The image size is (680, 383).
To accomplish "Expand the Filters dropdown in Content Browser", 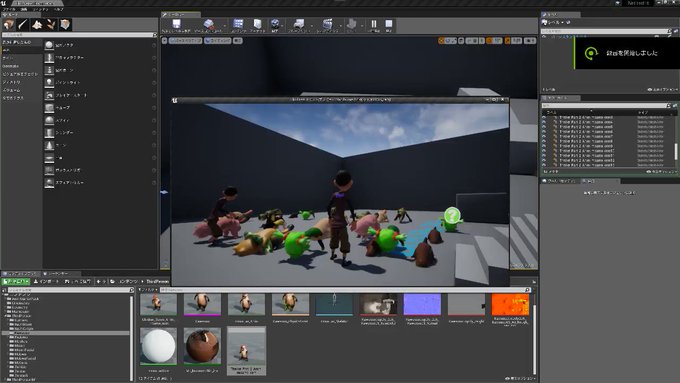I will coord(148,290).
